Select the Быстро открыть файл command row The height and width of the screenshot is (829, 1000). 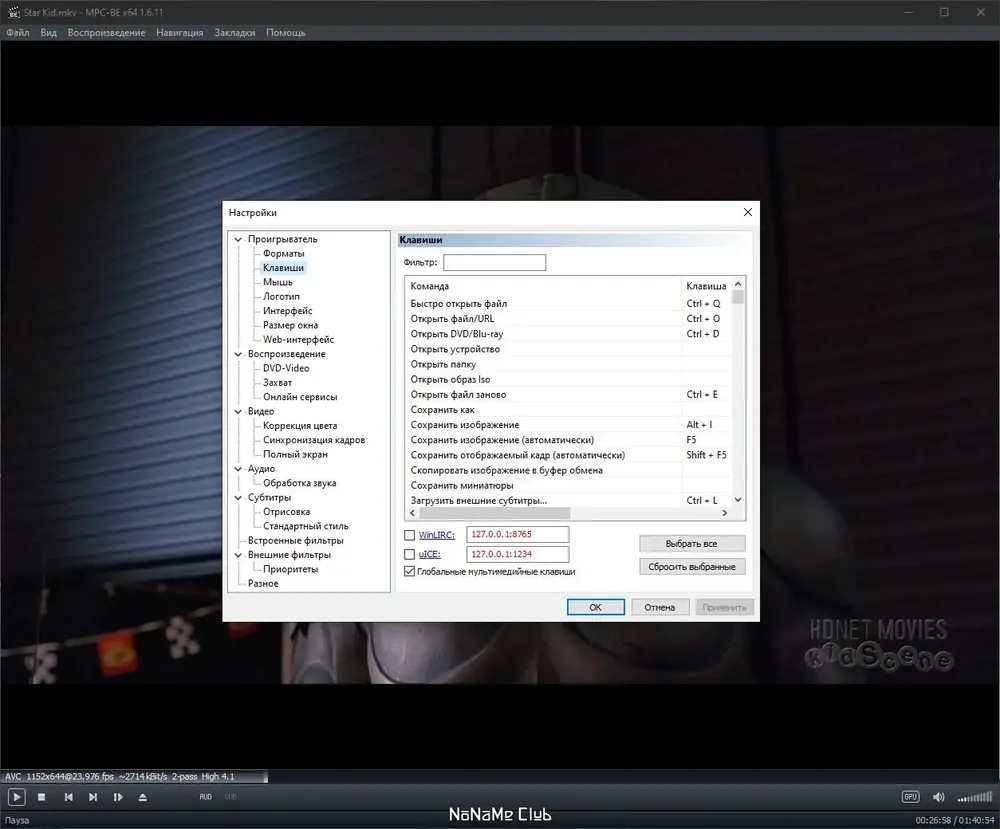tap(569, 304)
